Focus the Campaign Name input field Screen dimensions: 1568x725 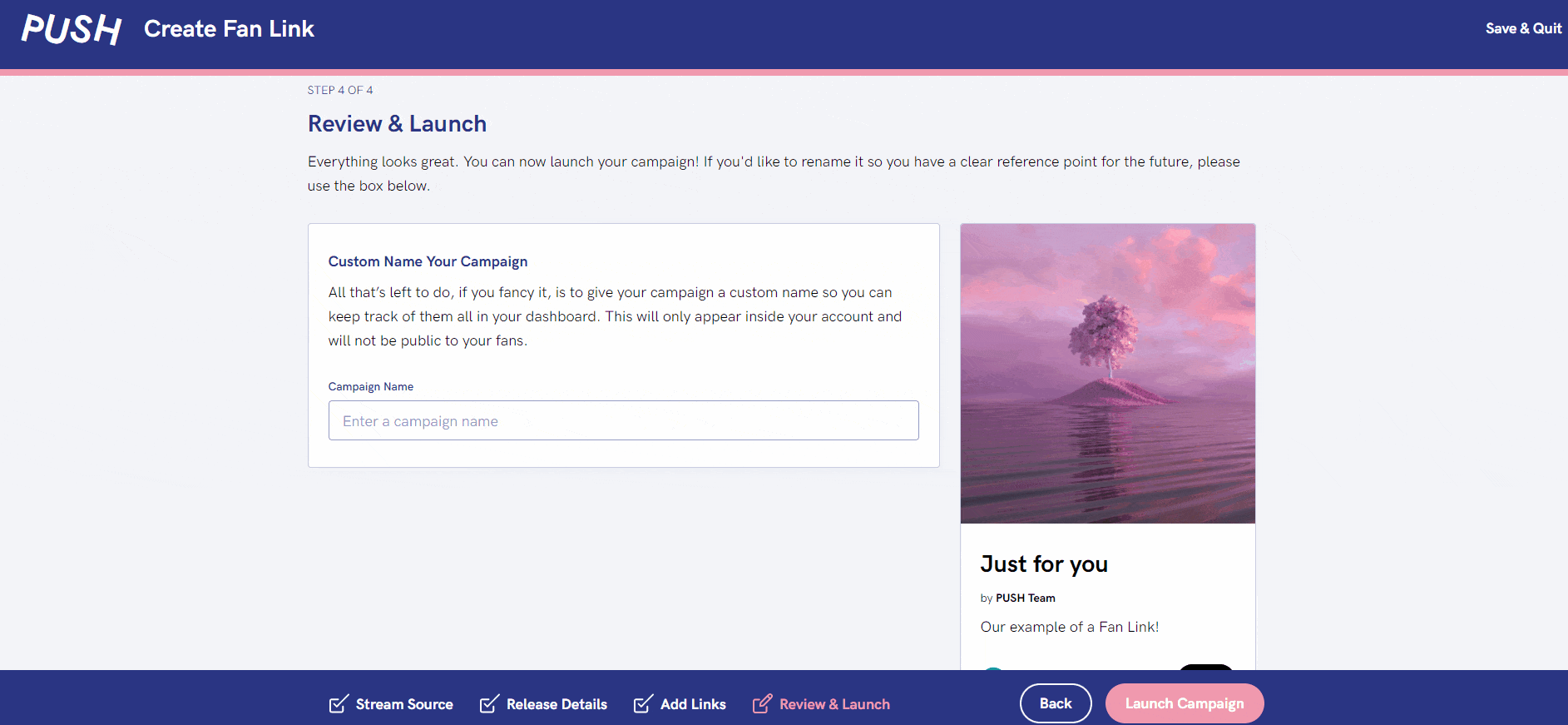(624, 420)
